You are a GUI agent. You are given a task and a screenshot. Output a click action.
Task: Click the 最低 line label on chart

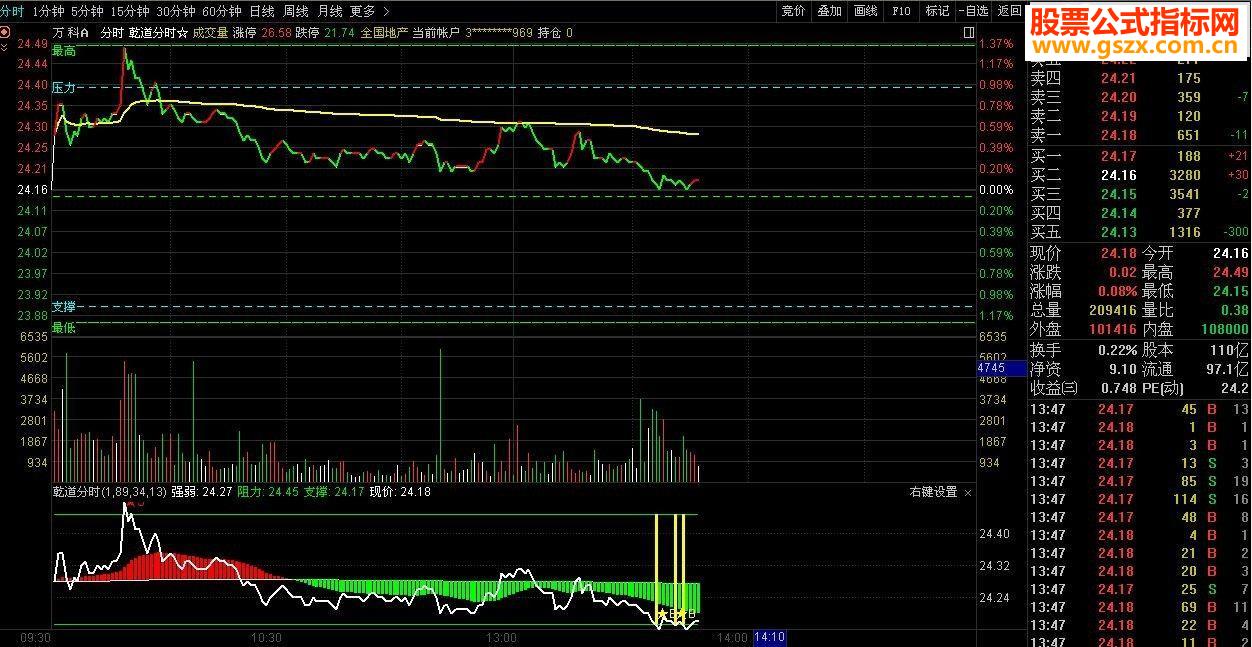pos(64,328)
